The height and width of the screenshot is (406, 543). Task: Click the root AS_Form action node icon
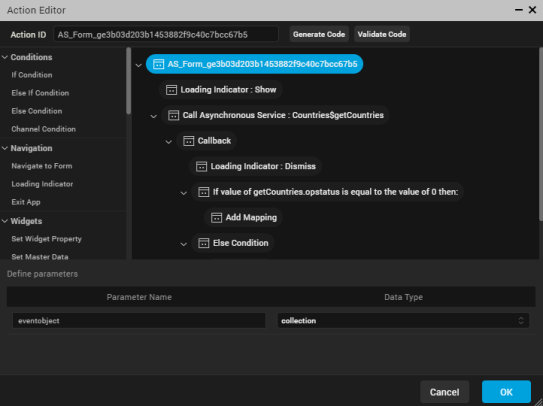pos(158,64)
